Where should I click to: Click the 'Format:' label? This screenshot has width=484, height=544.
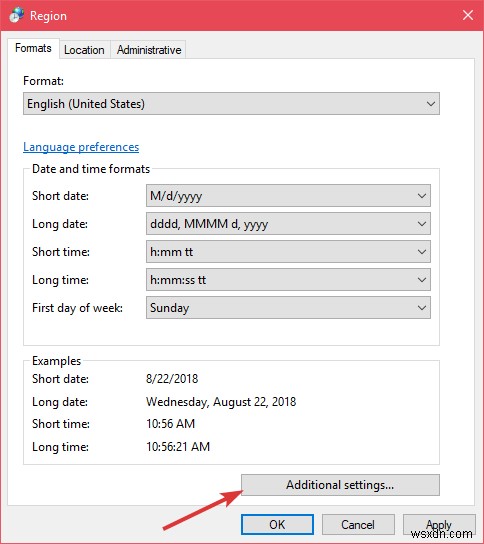point(43,81)
